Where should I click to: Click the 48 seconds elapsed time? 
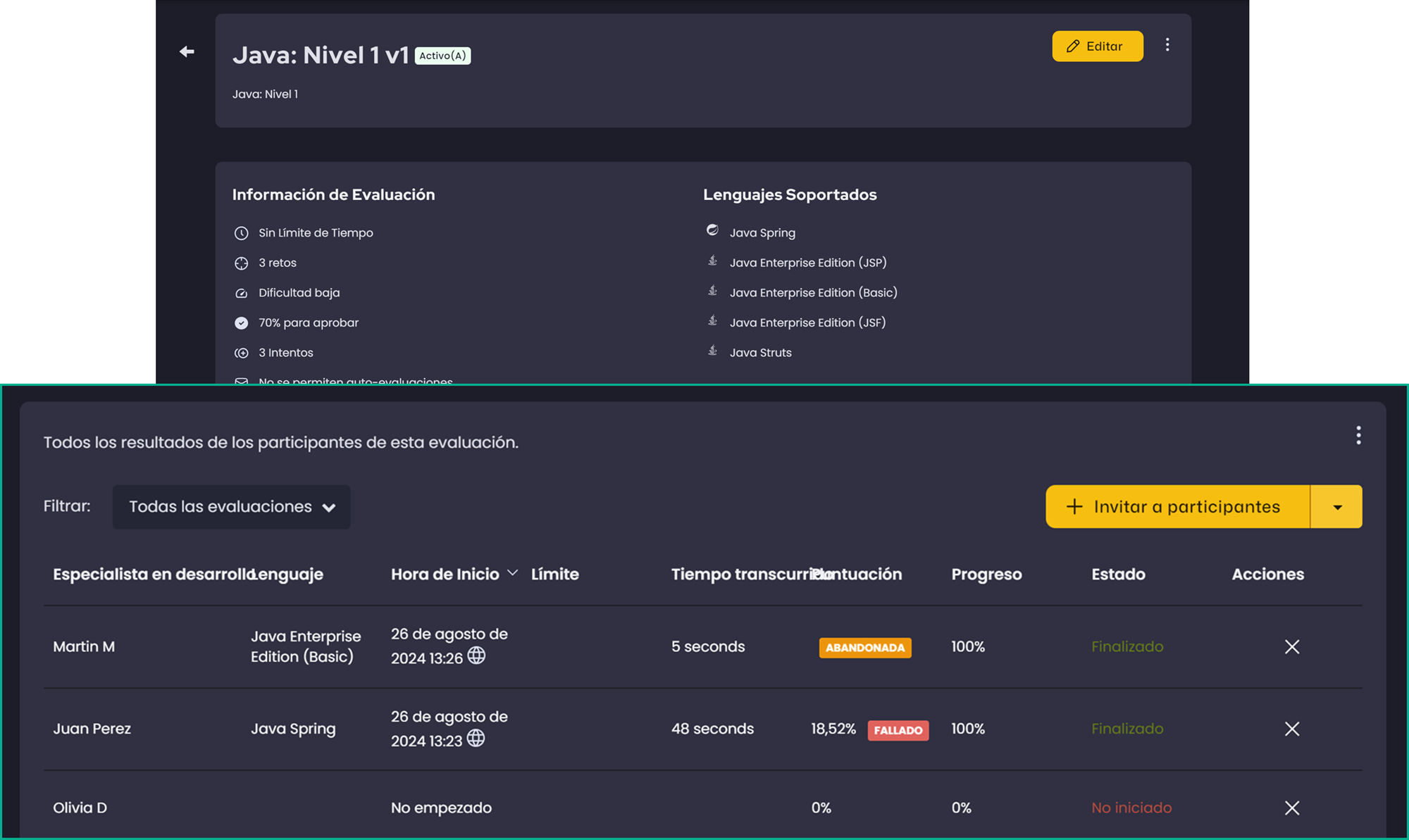(712, 729)
